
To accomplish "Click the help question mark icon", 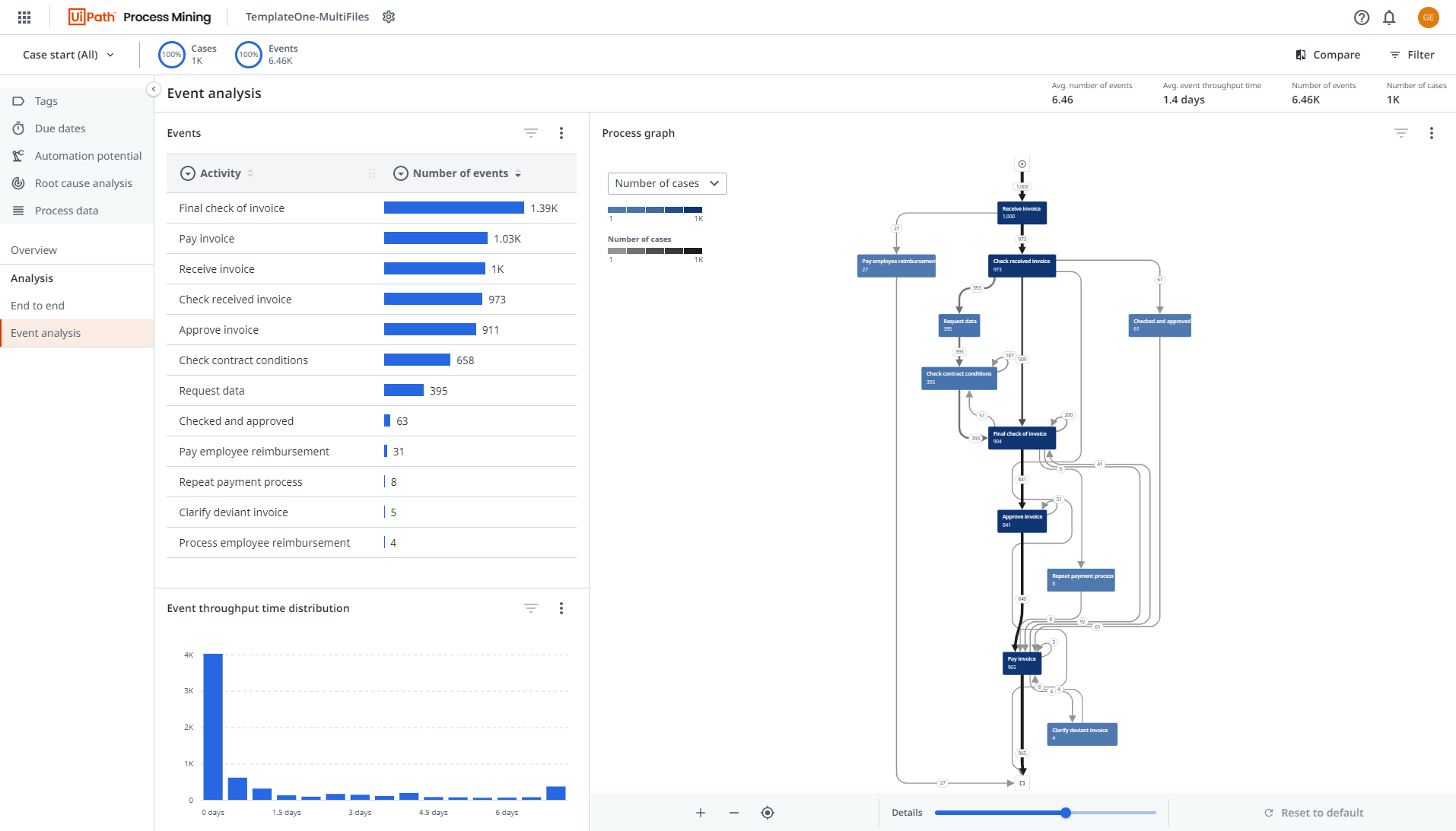I will coord(1362,17).
